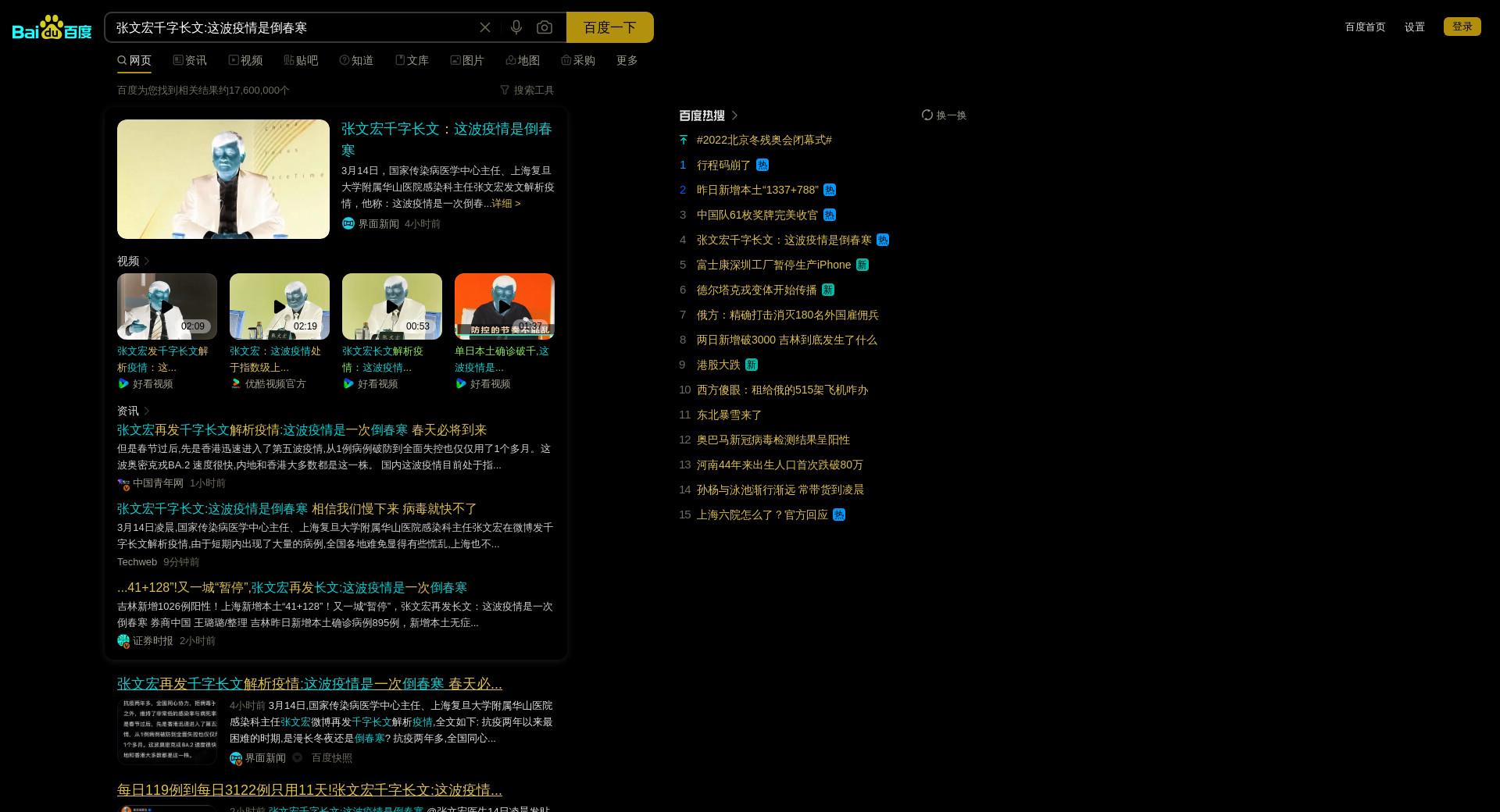
Task: Click the 证券时报 source icon
Action: click(123, 641)
